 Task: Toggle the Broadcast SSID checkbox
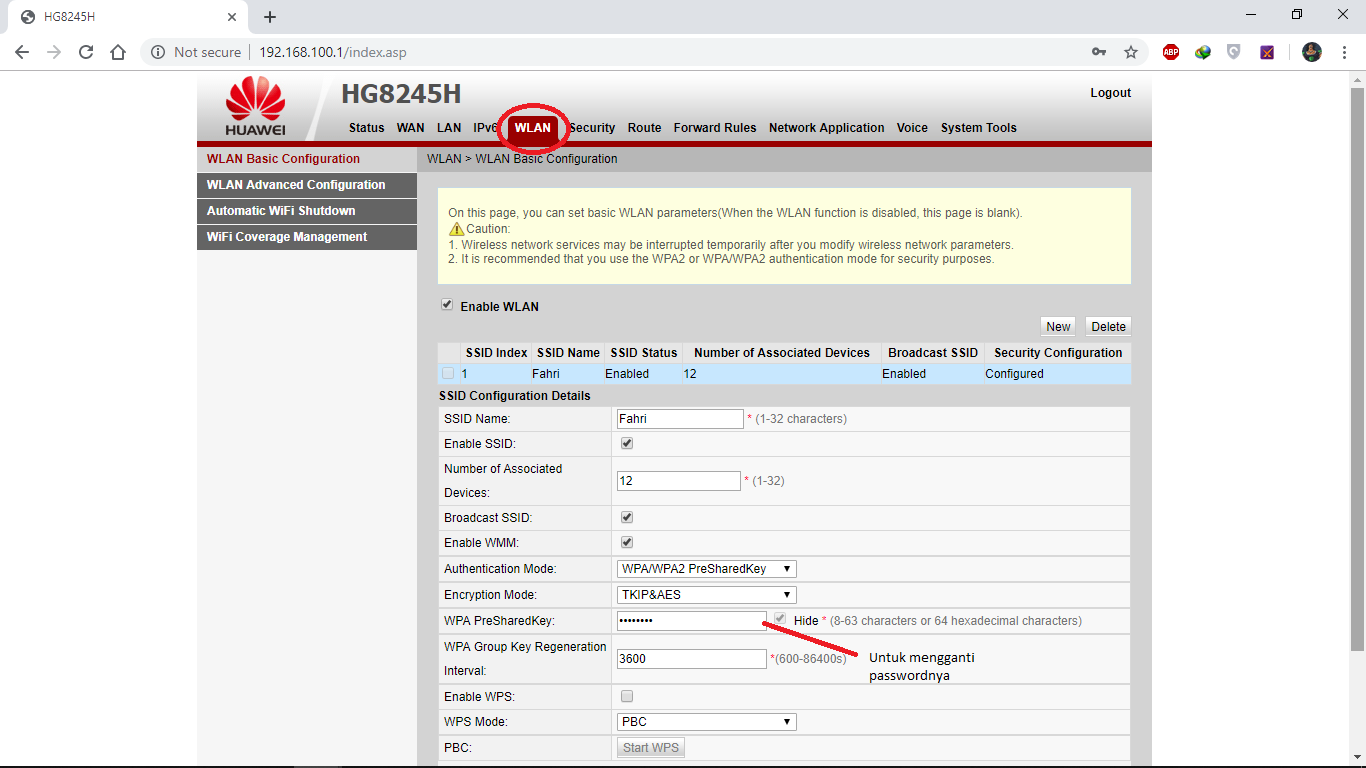pyautogui.click(x=627, y=517)
